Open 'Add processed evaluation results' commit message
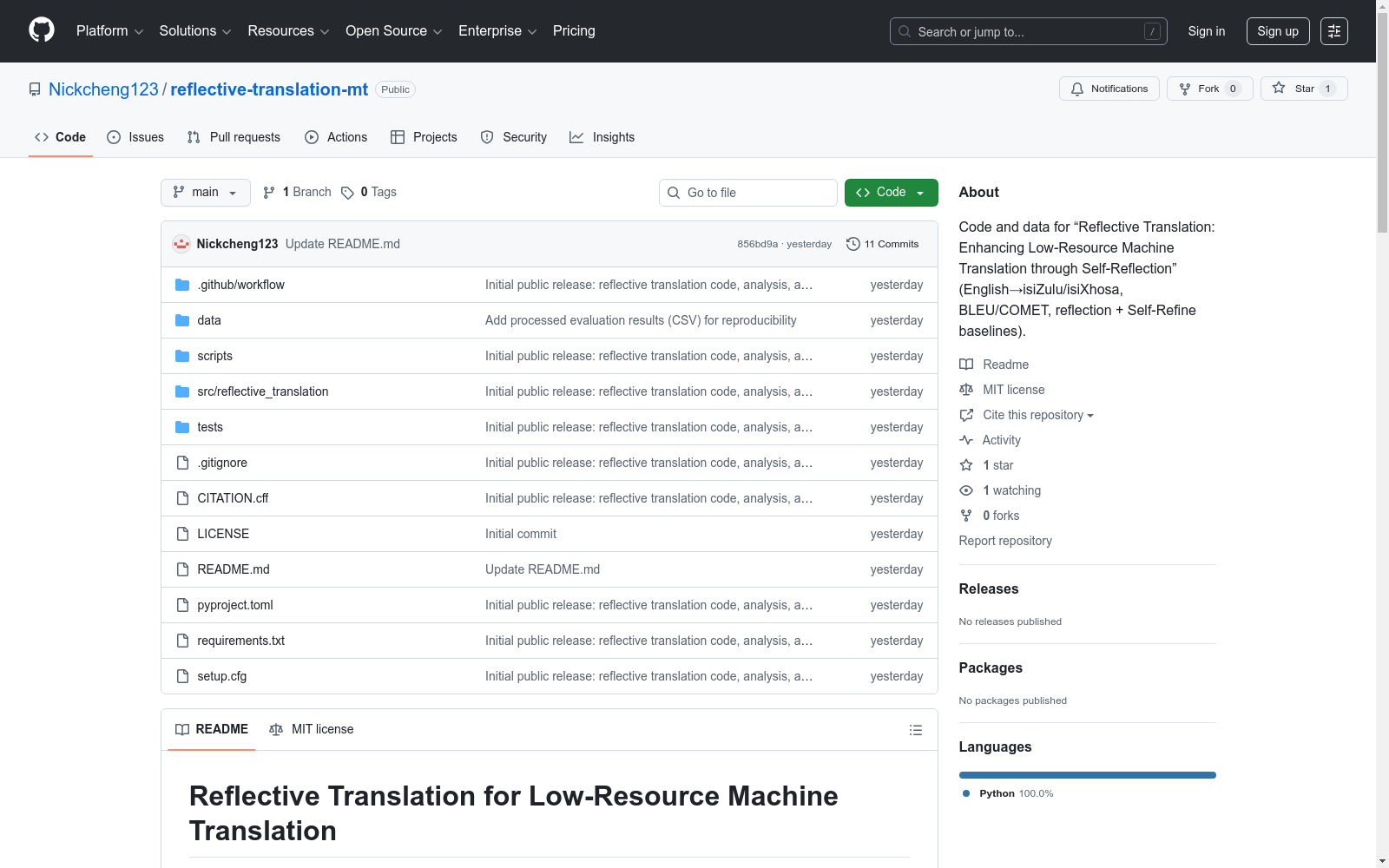 641,320
